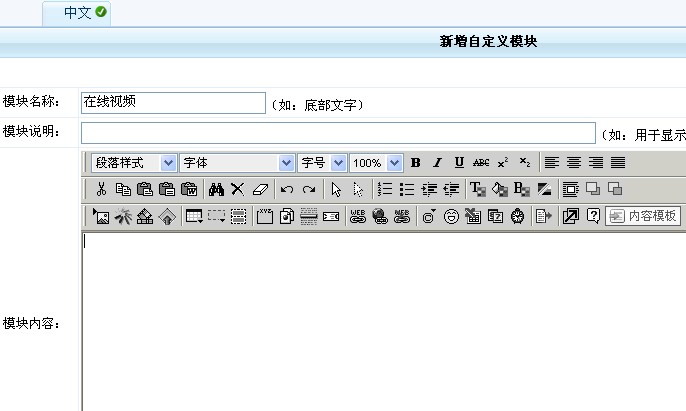
Task: Decrease paragraph indent
Action: (x=451, y=189)
